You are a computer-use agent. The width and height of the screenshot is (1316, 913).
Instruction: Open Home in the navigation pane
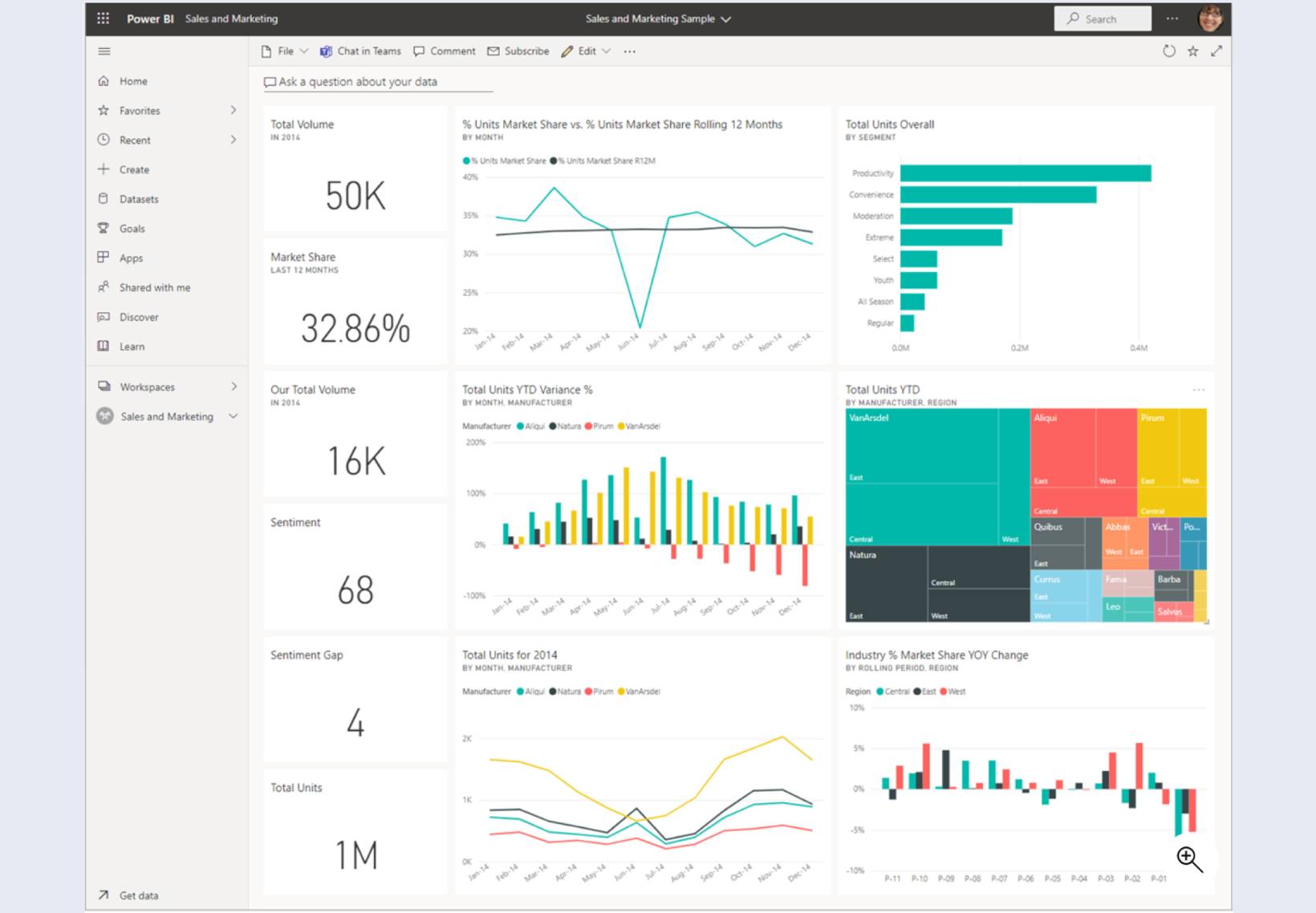167,81
